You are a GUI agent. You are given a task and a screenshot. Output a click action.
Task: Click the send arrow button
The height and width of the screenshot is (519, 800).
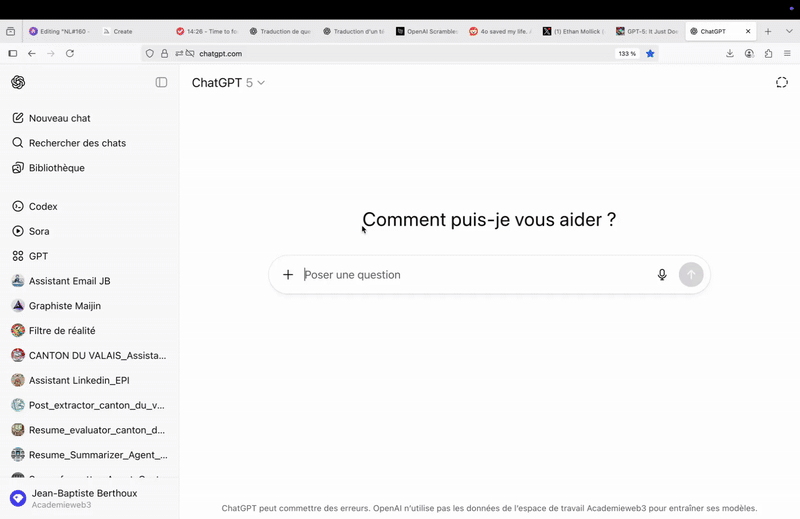691,275
